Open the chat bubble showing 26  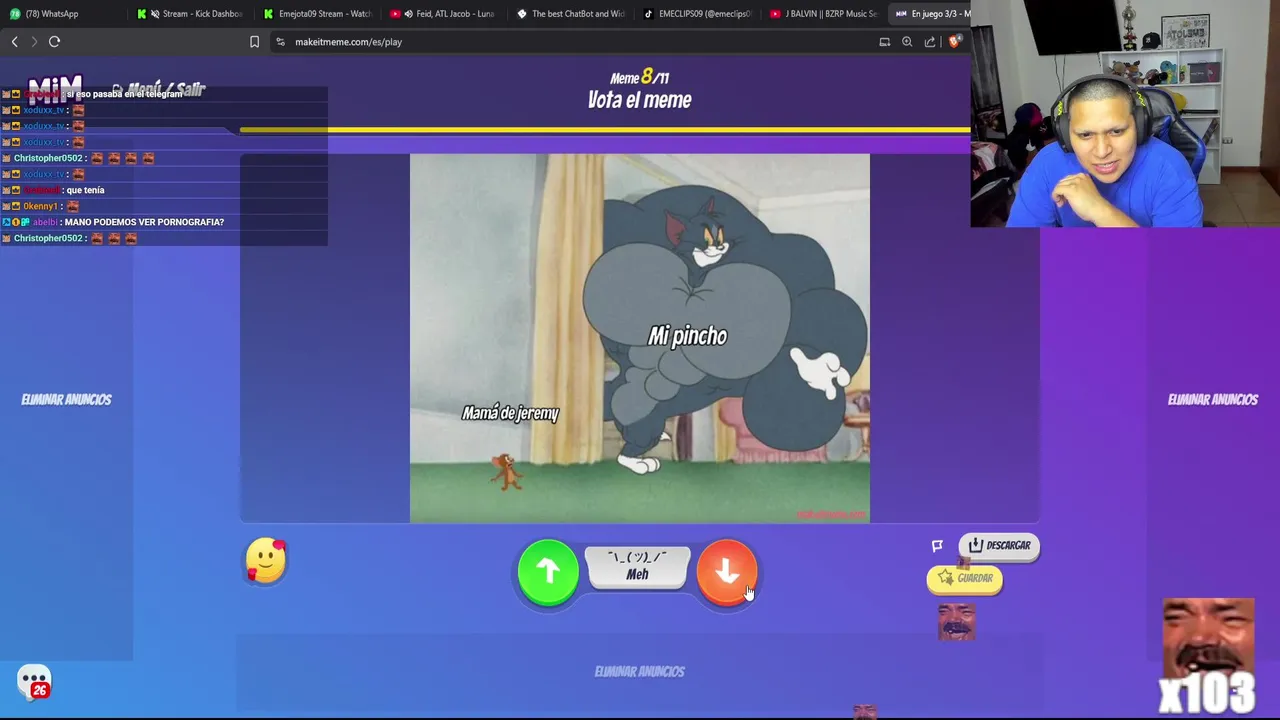pyautogui.click(x=34, y=683)
